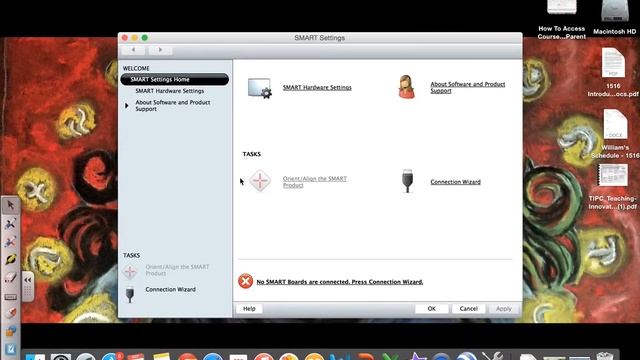Open the '1516 Introdu...ocs.pdf' desktop file
Image resolution: width=640 pixels, height=360 pixels.
point(613,72)
